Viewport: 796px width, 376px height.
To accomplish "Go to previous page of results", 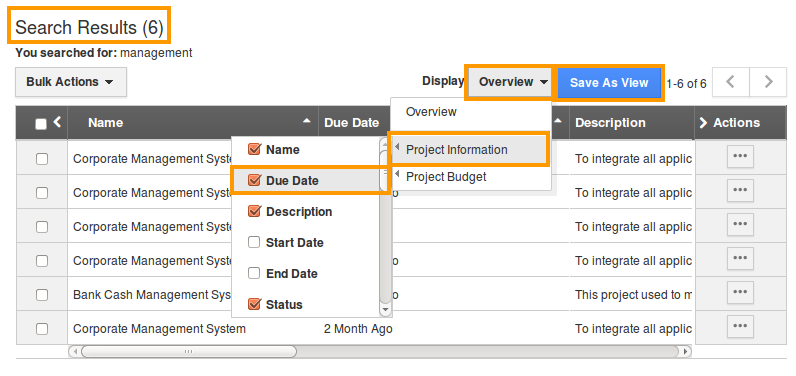I will tap(731, 82).
